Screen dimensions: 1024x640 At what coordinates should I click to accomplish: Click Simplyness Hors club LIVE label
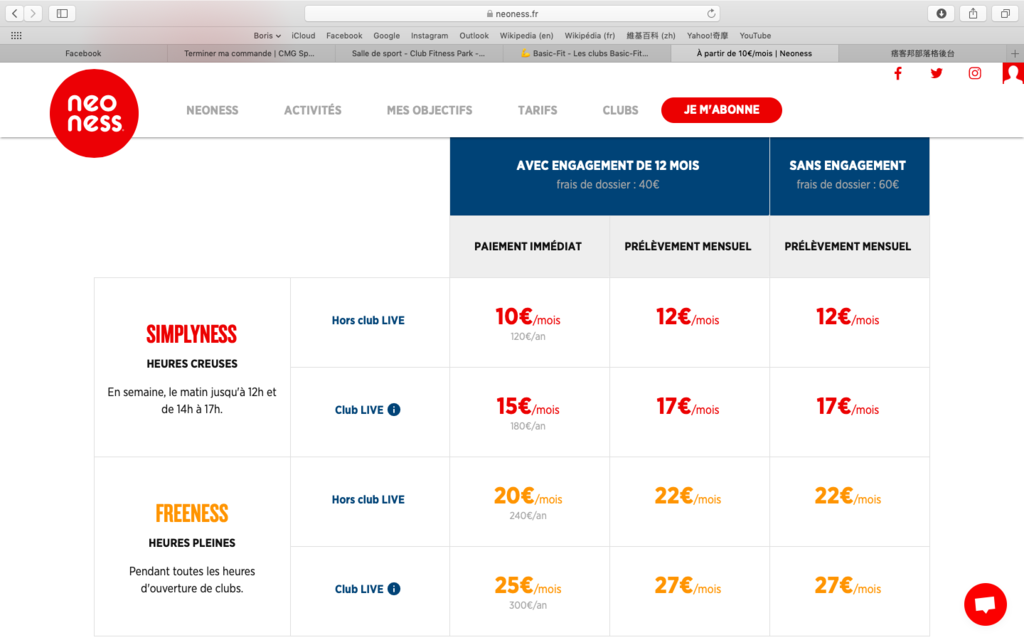368,320
